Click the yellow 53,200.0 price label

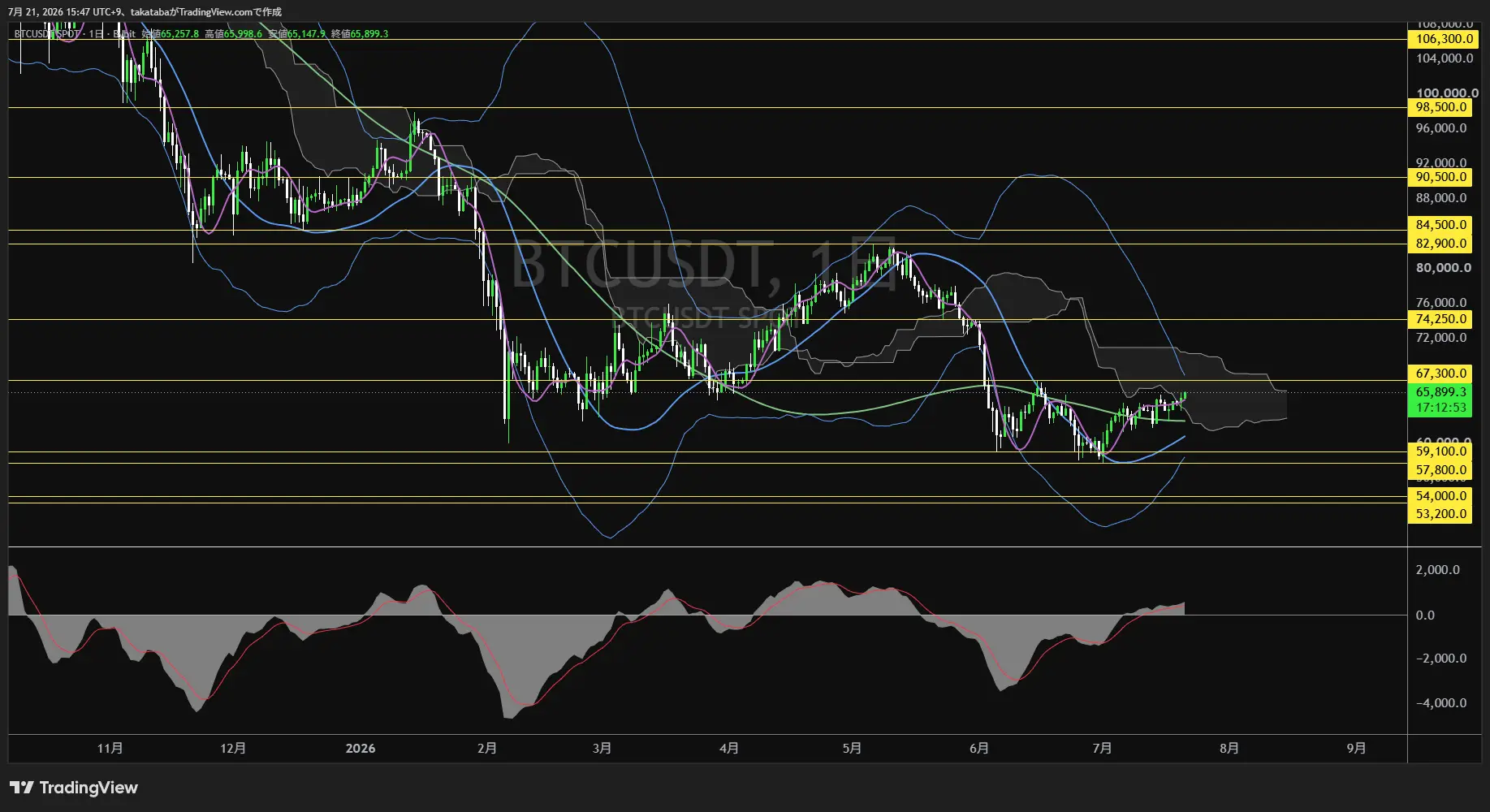(1439, 514)
